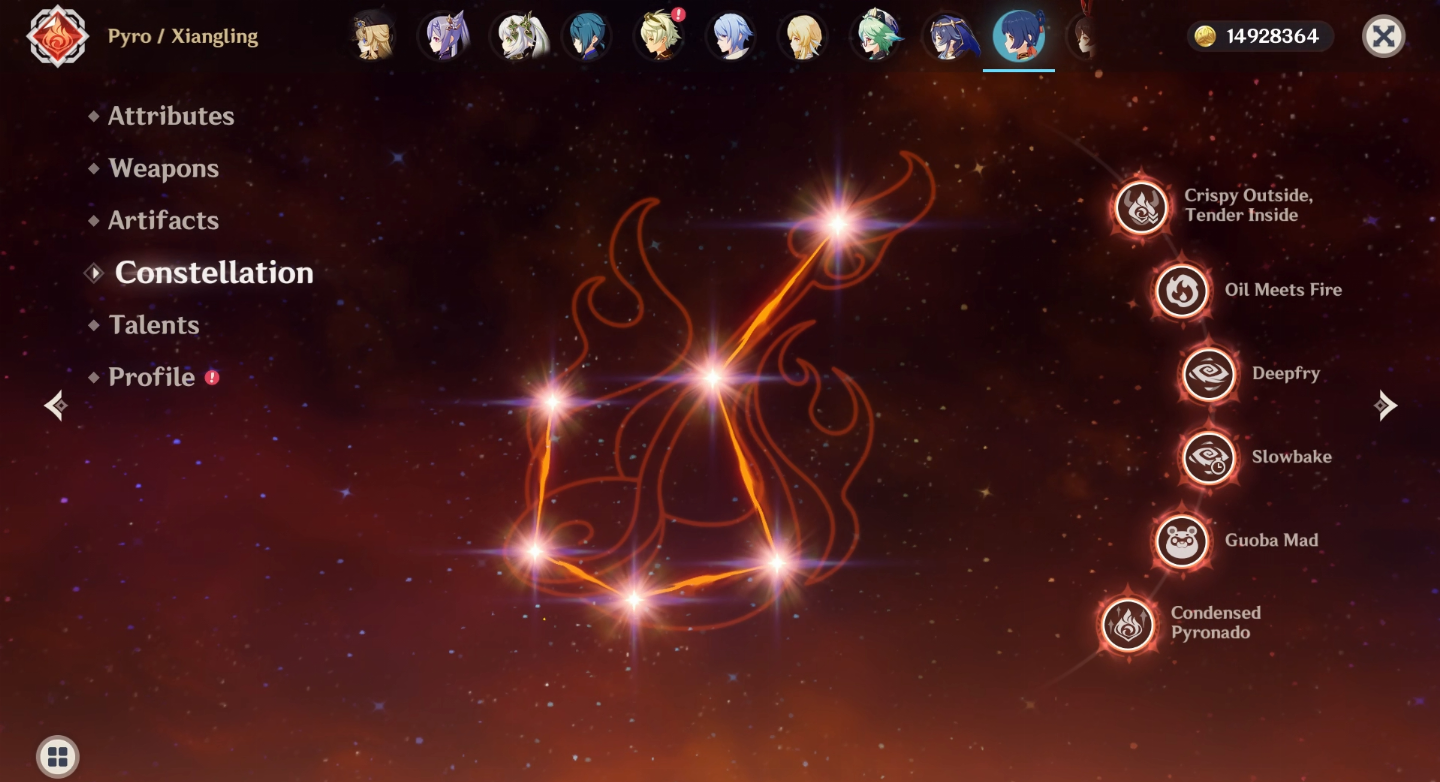1440x782 pixels.
Task: Select the highlighted Xiangling portrait
Action: click(1019, 37)
